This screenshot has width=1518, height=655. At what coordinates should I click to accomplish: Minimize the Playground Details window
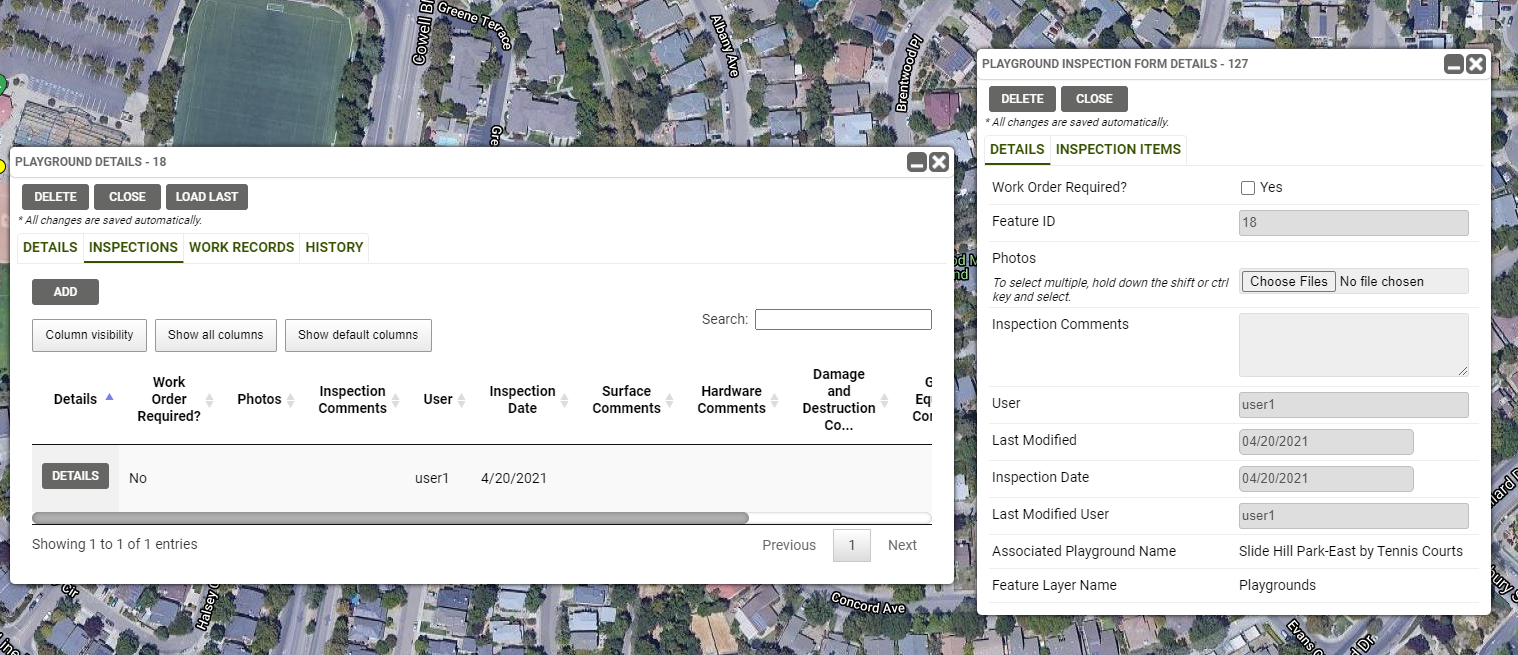[x=917, y=161]
